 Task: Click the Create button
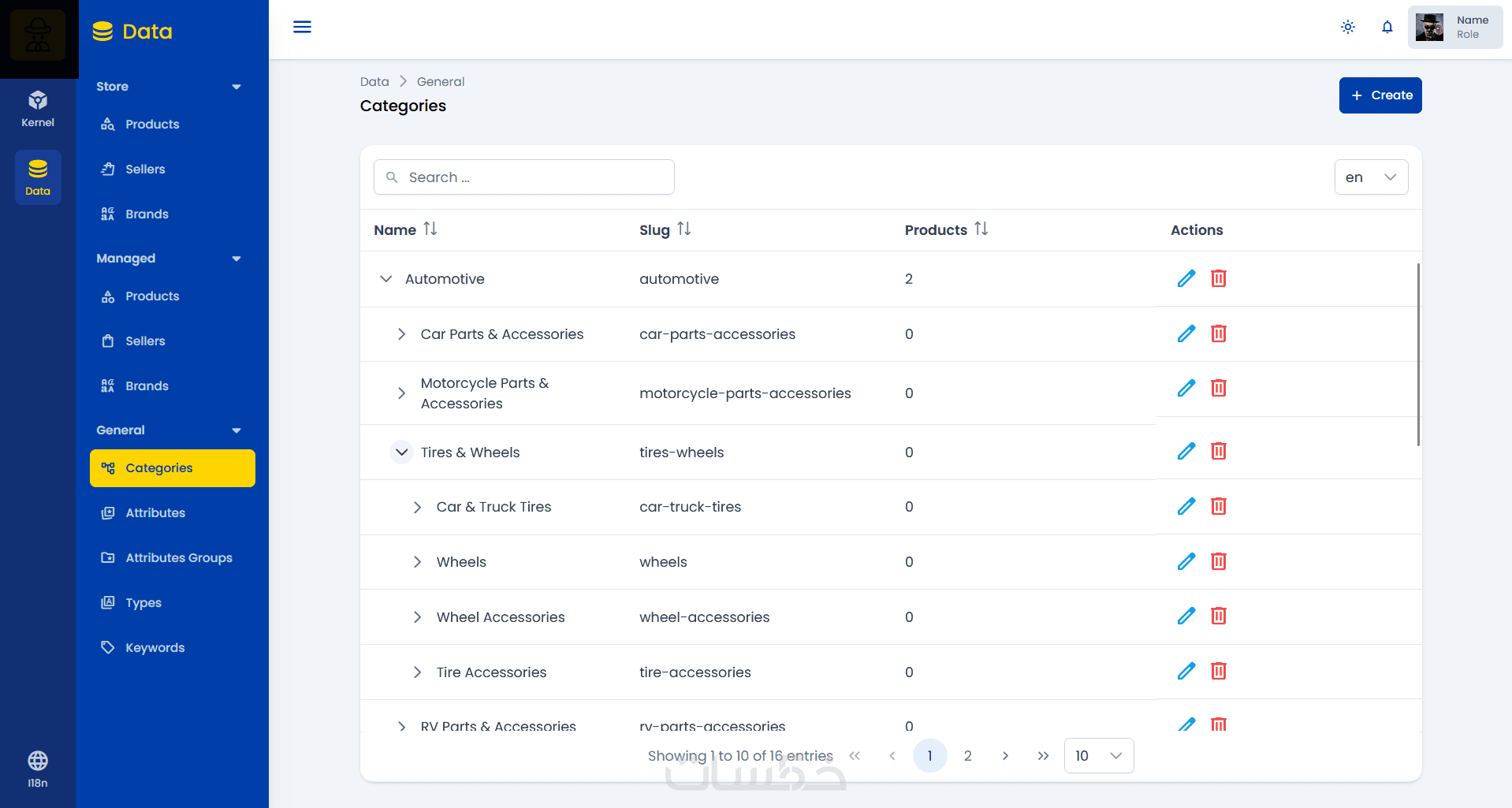tap(1380, 95)
